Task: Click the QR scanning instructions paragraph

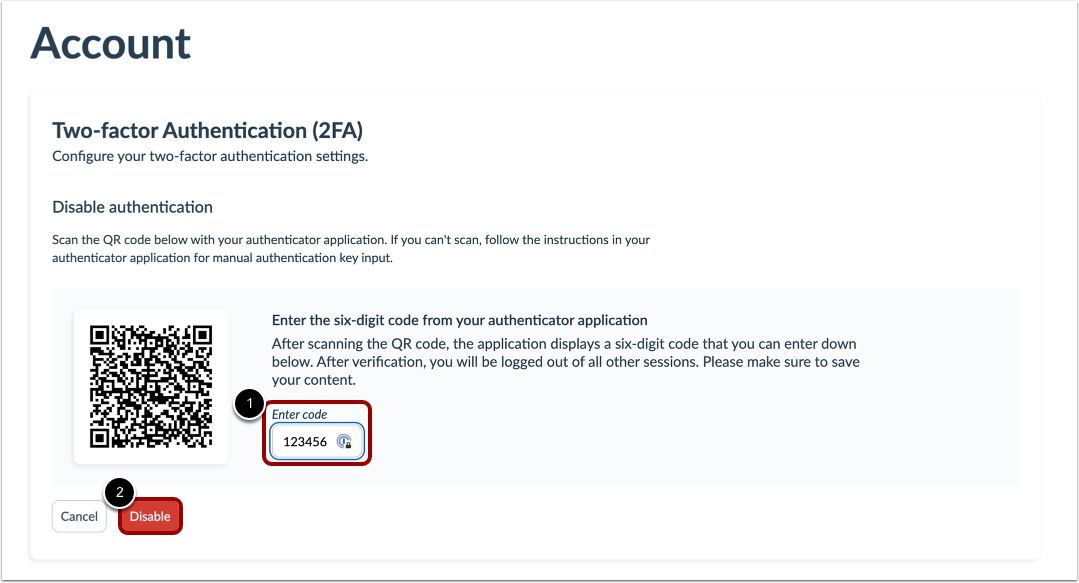Action: 350,248
